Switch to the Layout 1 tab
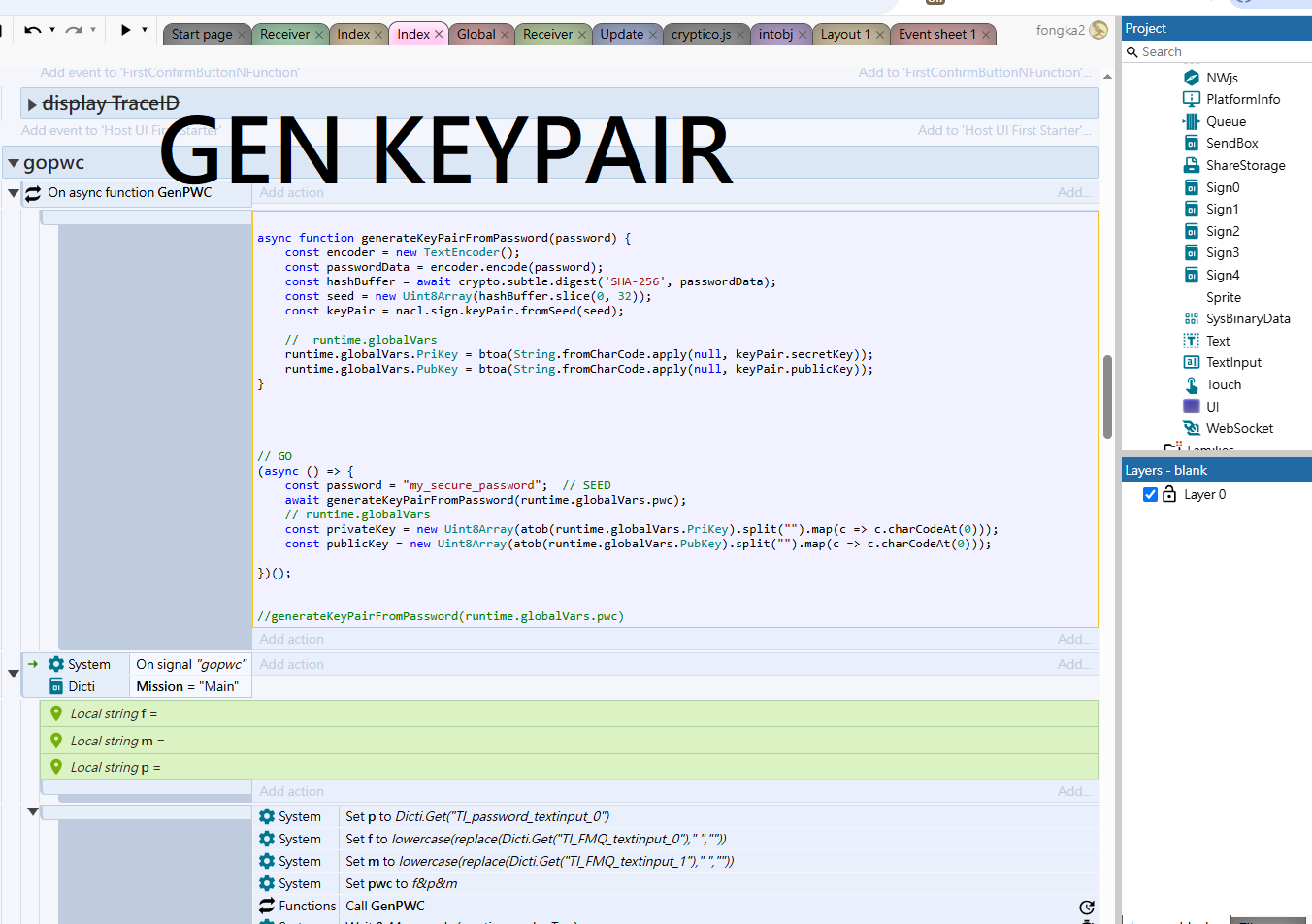 point(845,34)
